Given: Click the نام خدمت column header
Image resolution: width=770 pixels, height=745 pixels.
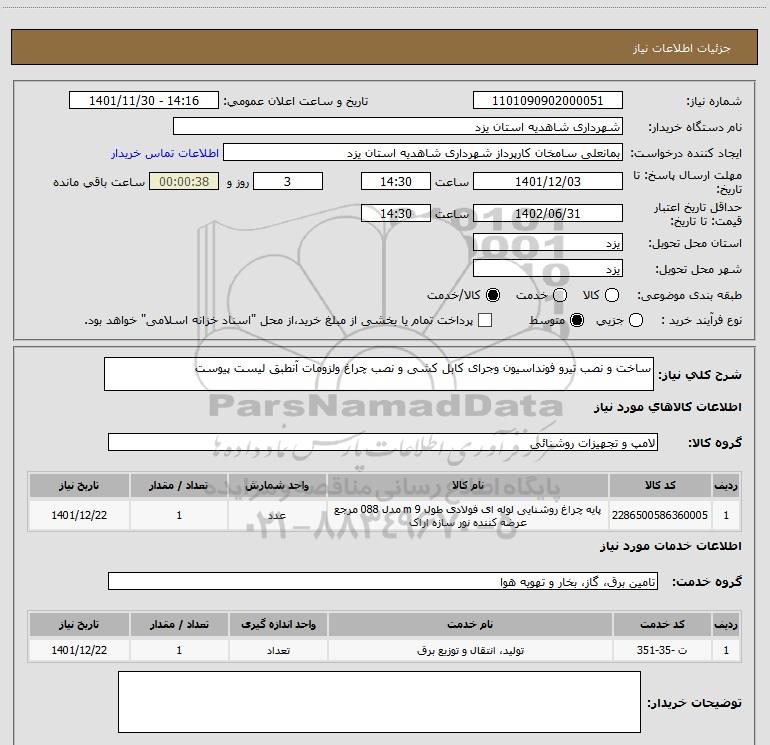Looking at the screenshot, I should (x=470, y=625).
